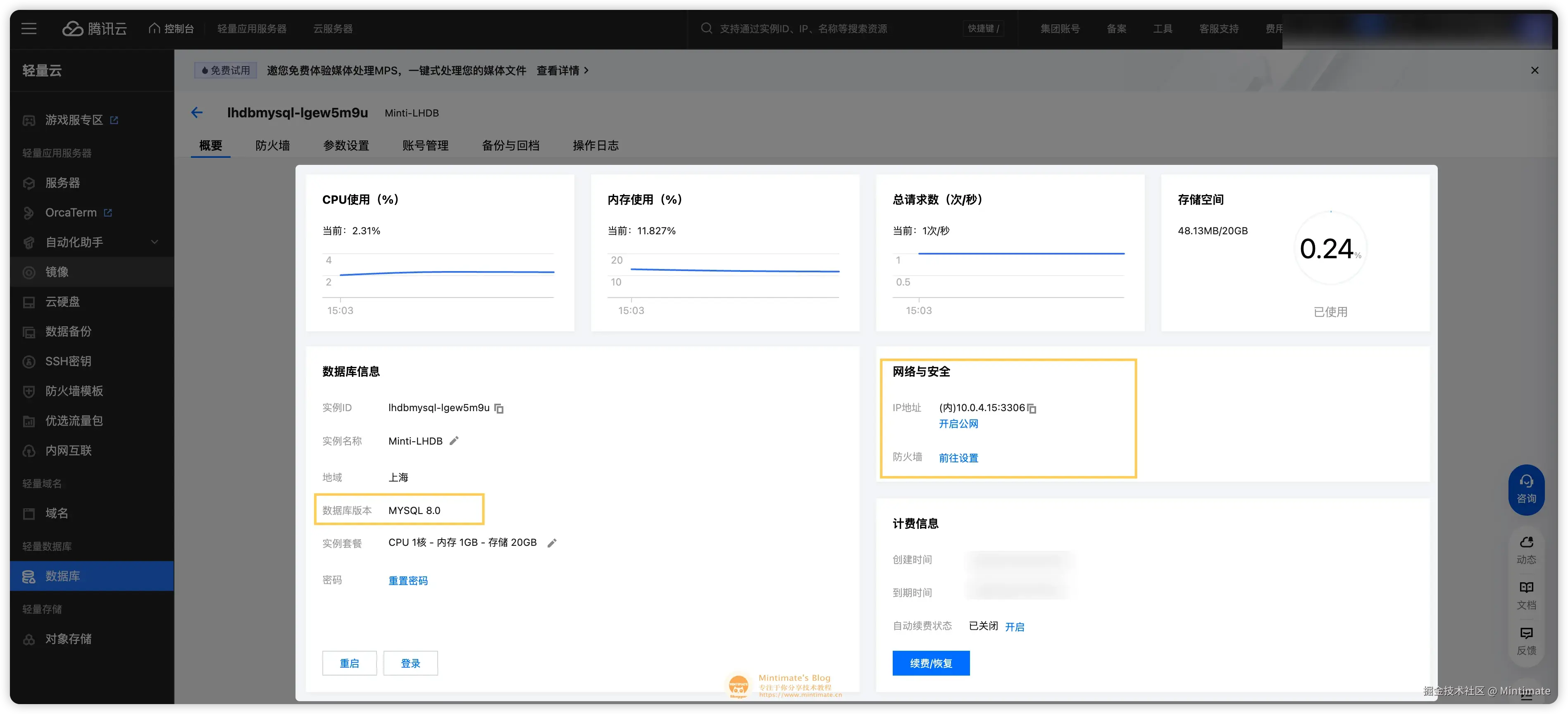Enable auto-renewal with 开启
Image resolution: width=1568 pixels, height=714 pixels.
coord(1015,626)
